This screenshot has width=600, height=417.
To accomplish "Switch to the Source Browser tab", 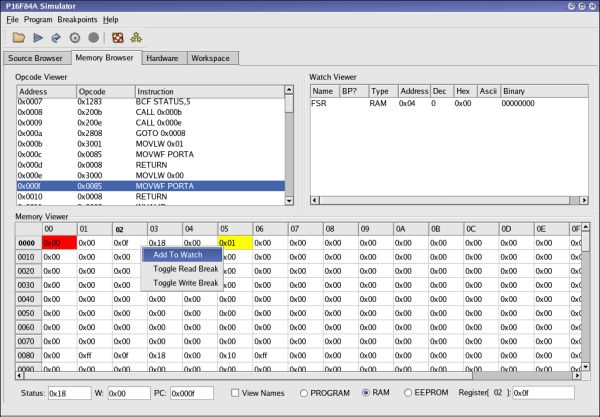I will click(35, 58).
